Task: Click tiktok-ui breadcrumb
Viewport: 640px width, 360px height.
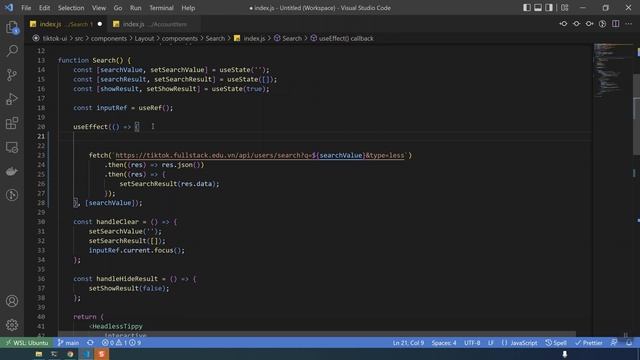Action: pos(55,38)
